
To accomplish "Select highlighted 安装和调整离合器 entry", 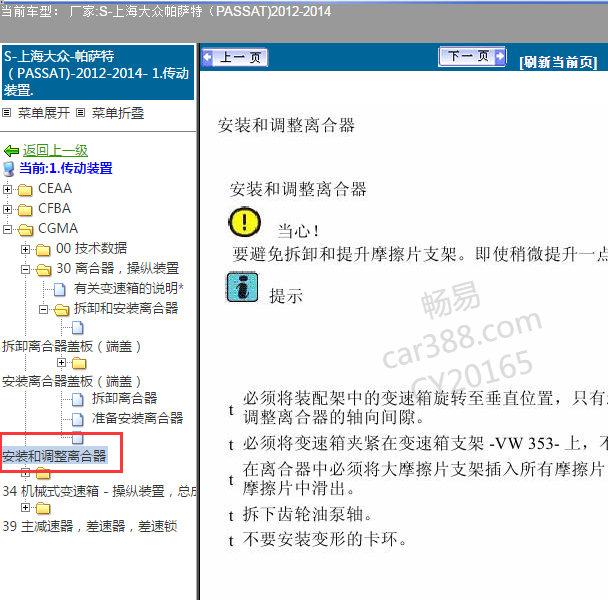I will point(54,456).
